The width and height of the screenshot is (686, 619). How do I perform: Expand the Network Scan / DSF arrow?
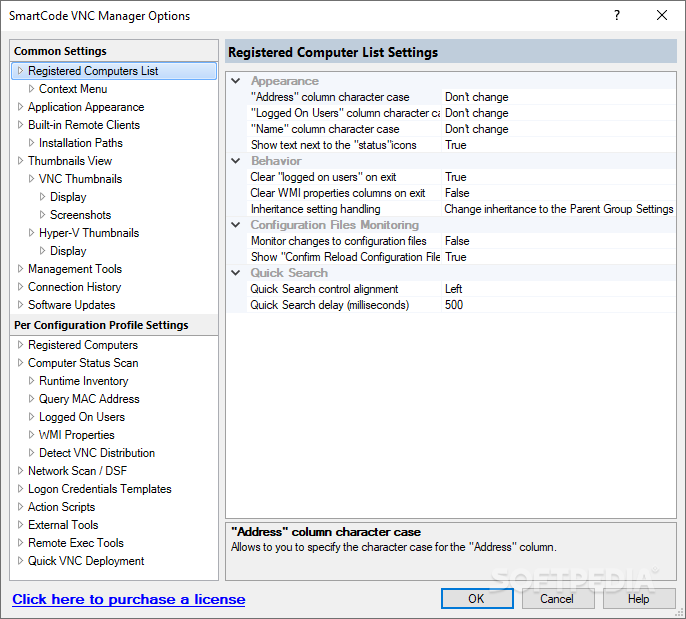pyautogui.click(x=20, y=471)
